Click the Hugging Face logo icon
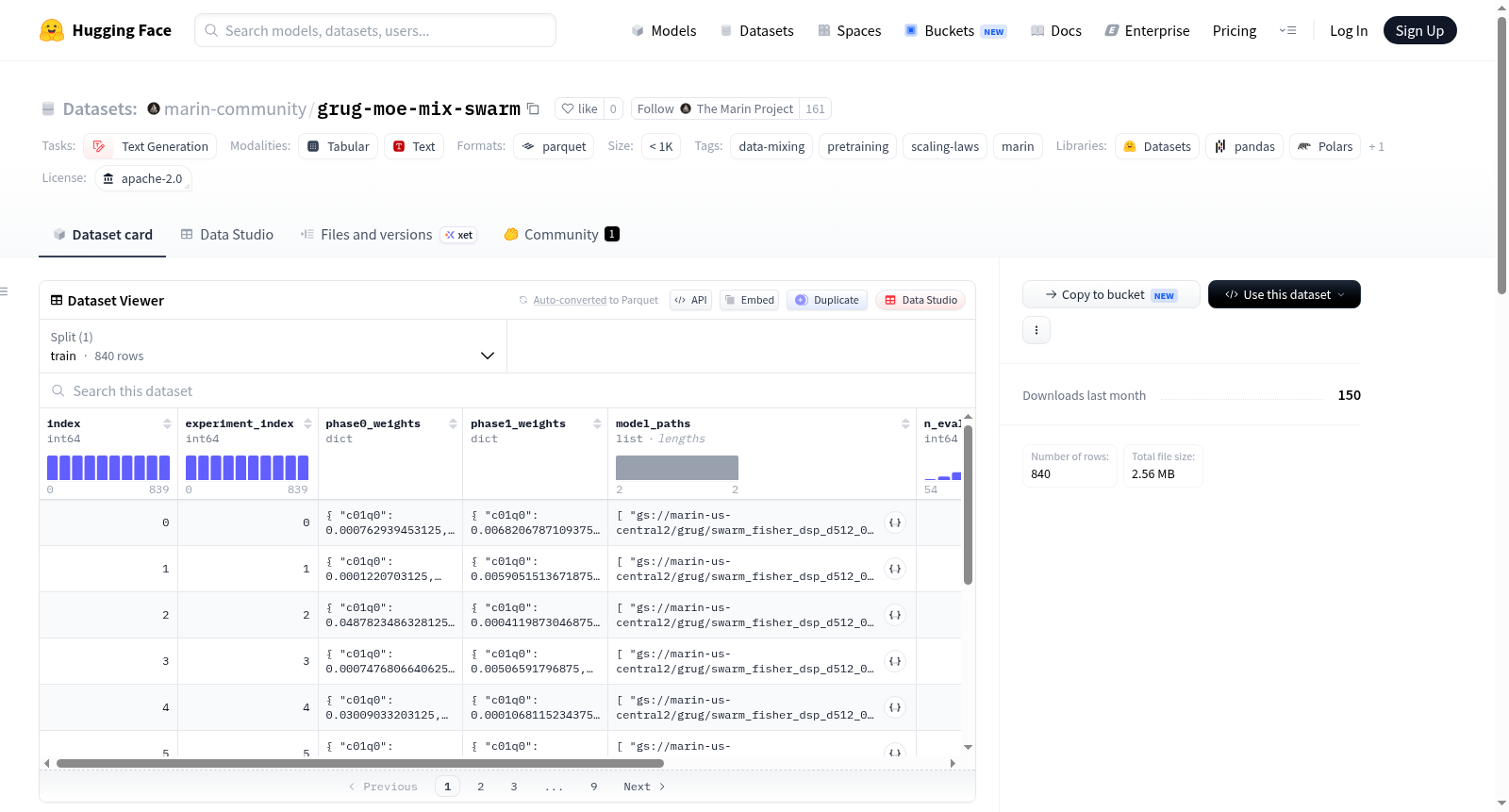The height and width of the screenshot is (812, 1509). (52, 30)
